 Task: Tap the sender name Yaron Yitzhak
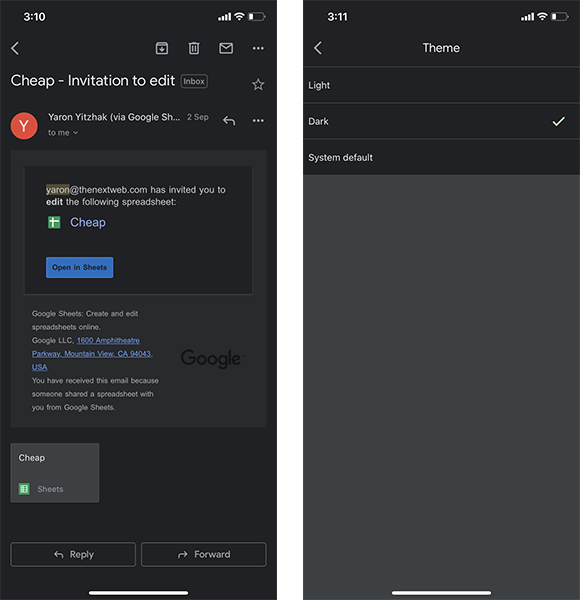pyautogui.click(x=114, y=117)
